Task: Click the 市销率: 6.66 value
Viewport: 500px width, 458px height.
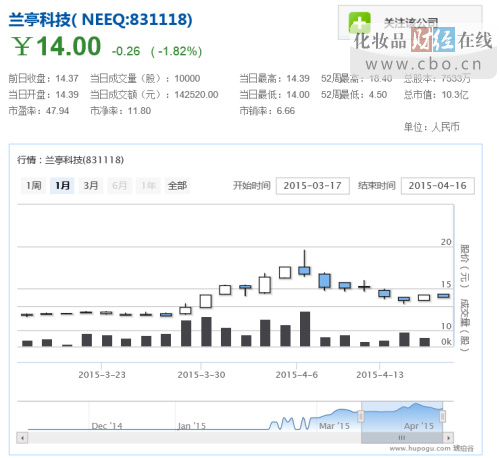Action: [x=267, y=111]
